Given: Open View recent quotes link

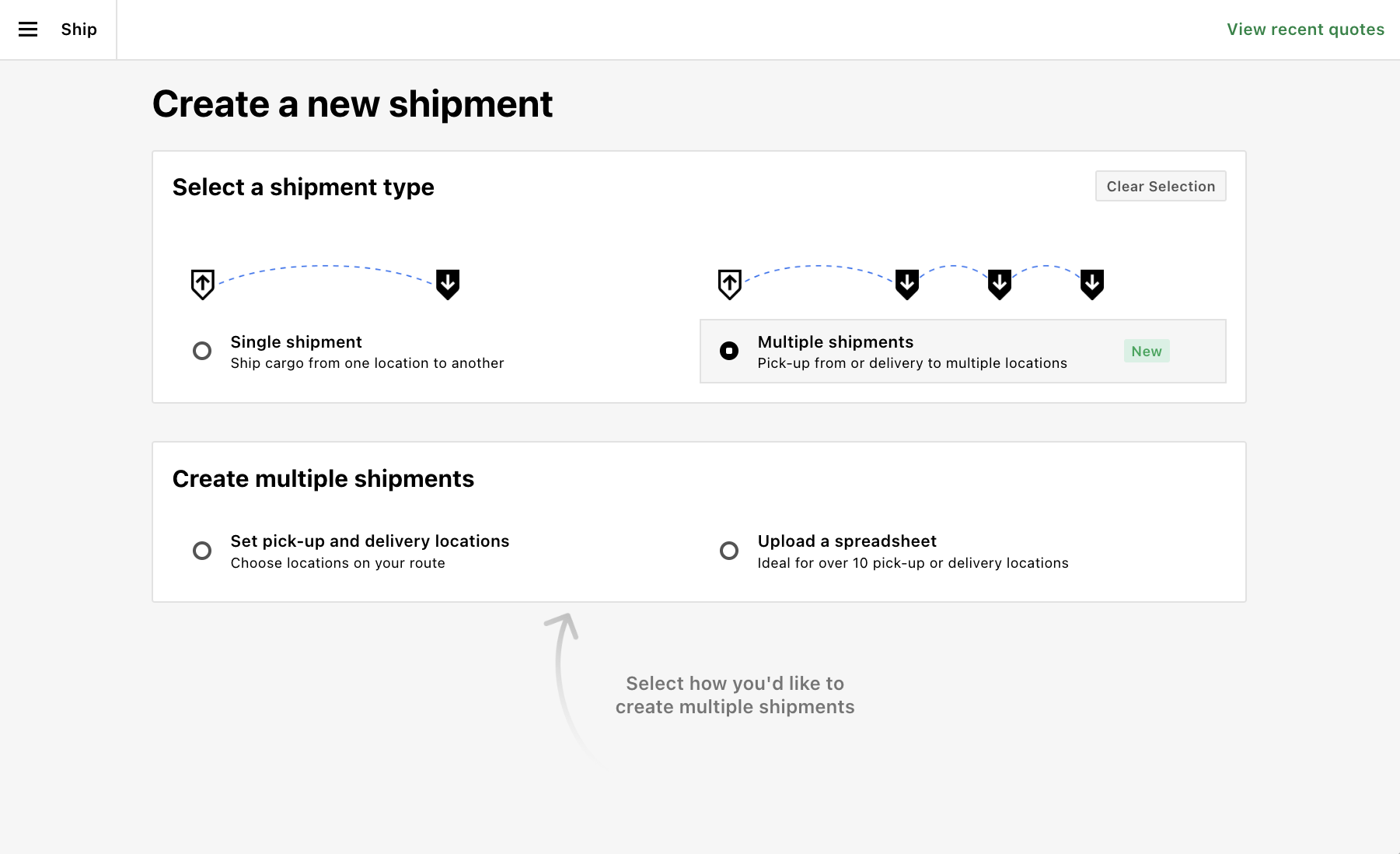Looking at the screenshot, I should (1306, 30).
